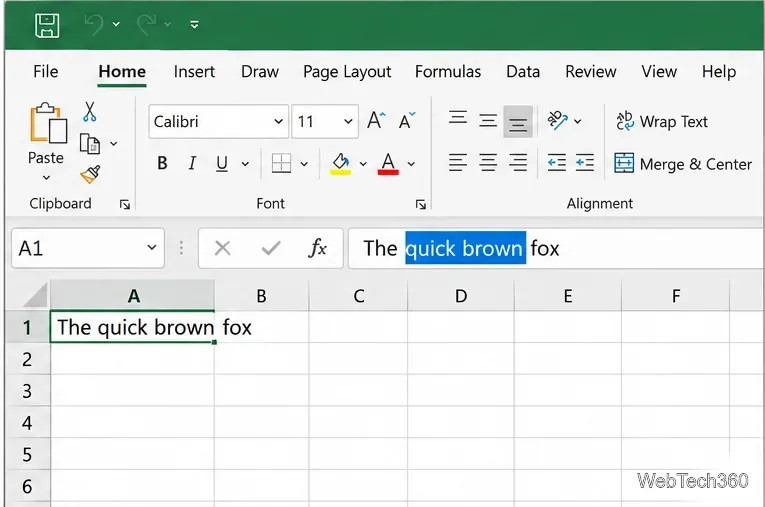Click Decrease Font Size icon
The height and width of the screenshot is (507, 765).
point(406,120)
